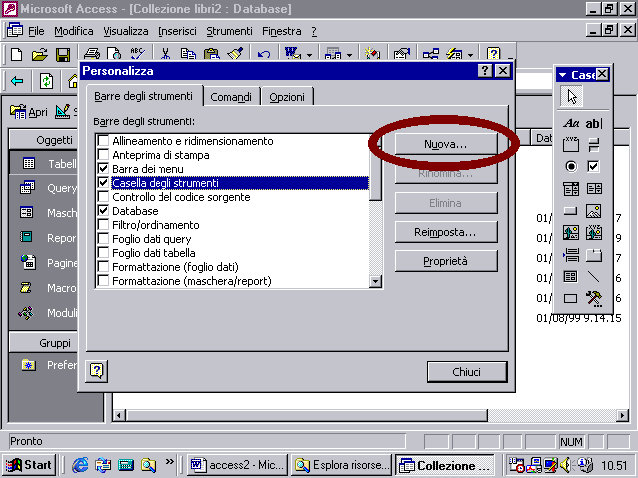Select the Command Button toolbox tool
638x478 pixels.
pos(570,211)
